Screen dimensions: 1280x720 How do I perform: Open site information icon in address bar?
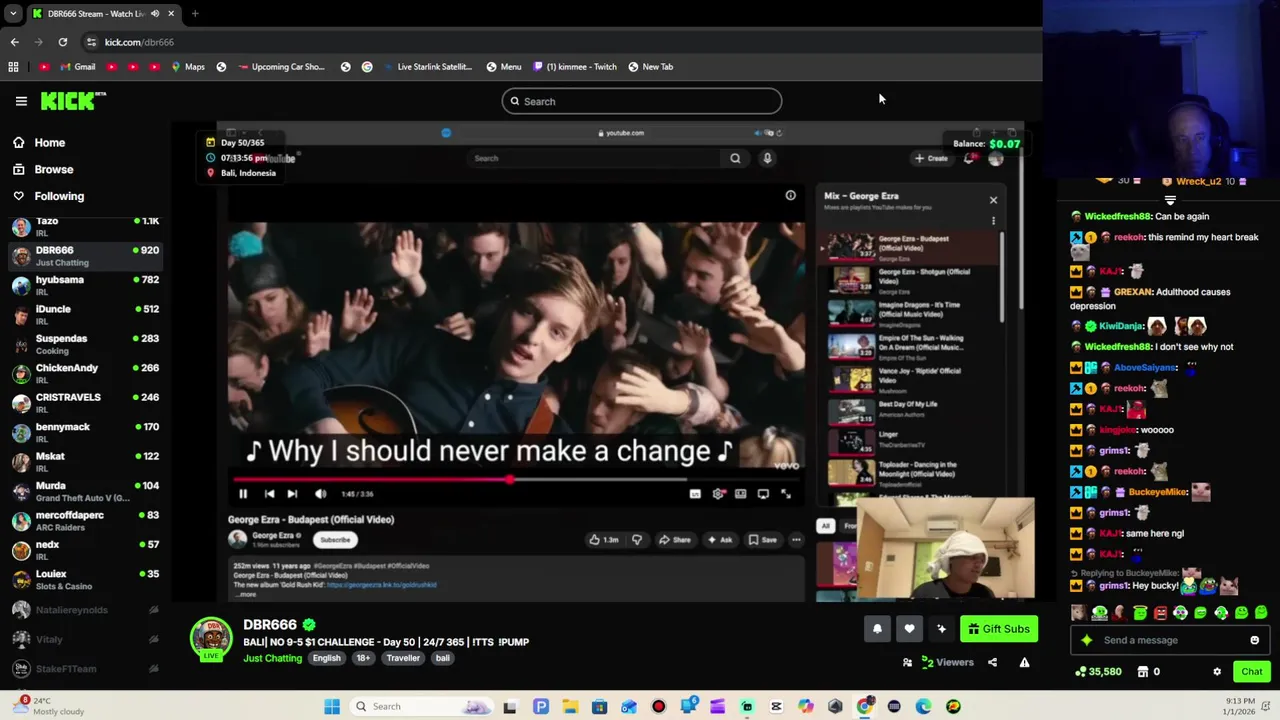click(x=91, y=42)
